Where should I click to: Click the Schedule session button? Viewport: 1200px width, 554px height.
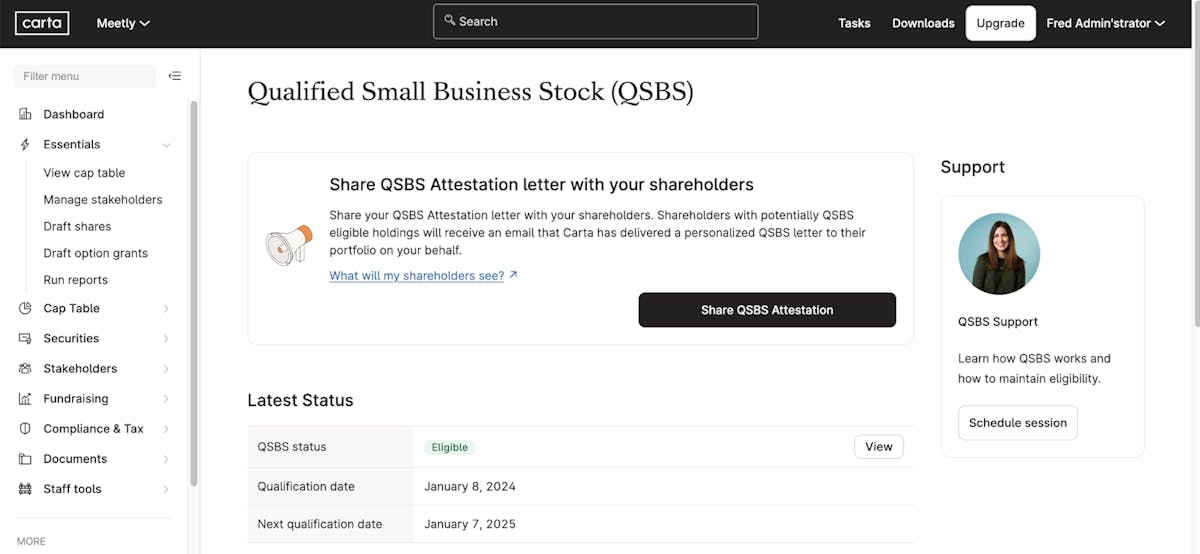pyautogui.click(x=1017, y=423)
